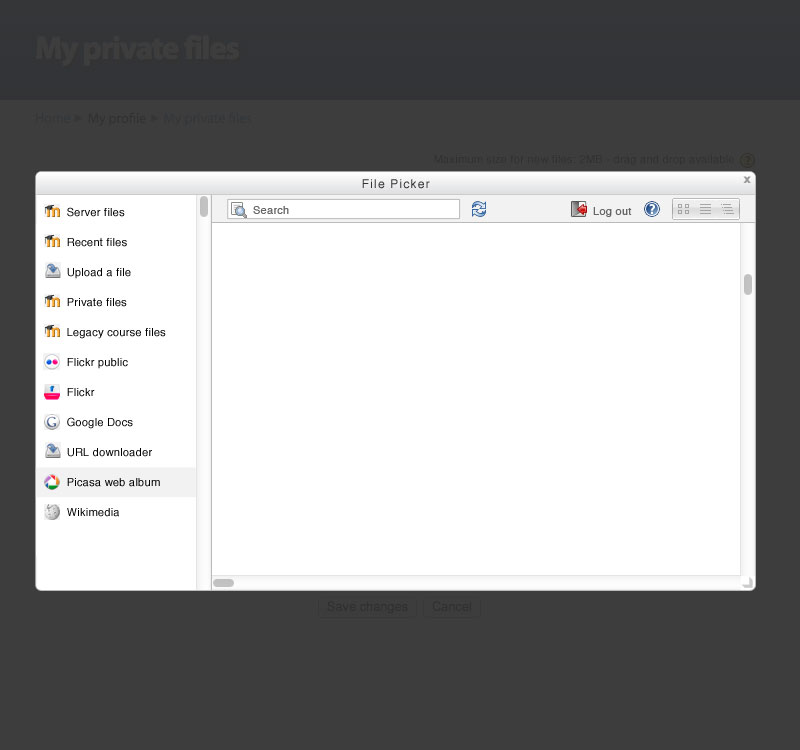Click the horizontal scrollbar thumb
Viewport: 800px width, 750px height.
223,583
